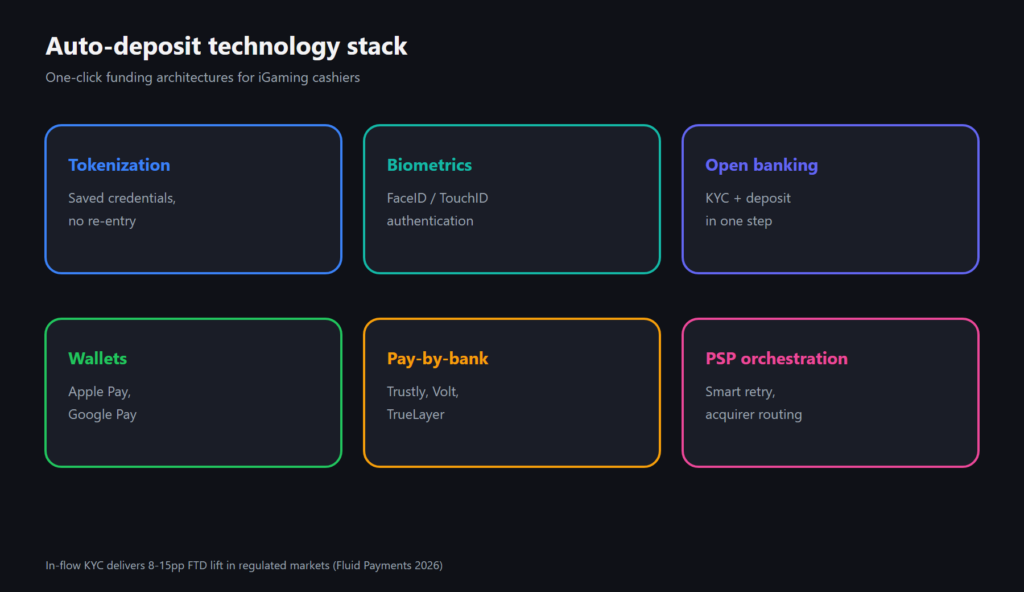Click the orange-bordered Pay-by-bank box
The height and width of the screenshot is (592, 1024).
tap(512, 393)
